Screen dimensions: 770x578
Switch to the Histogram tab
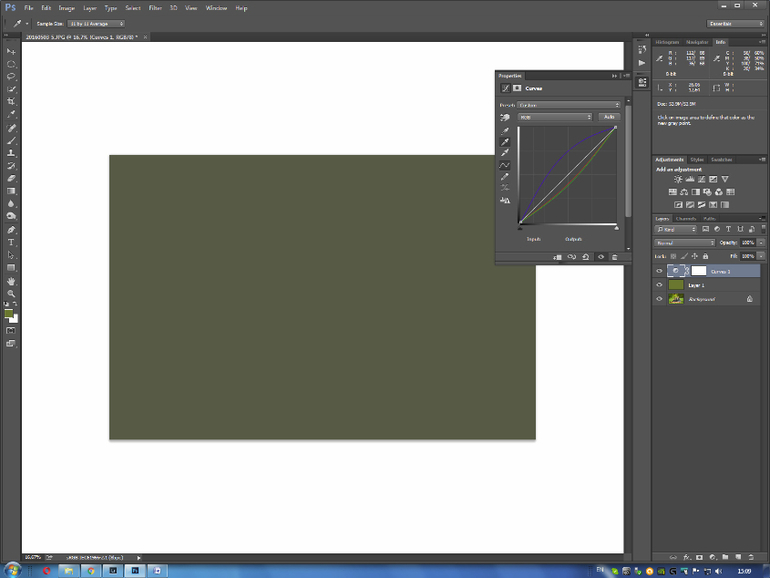[667, 42]
